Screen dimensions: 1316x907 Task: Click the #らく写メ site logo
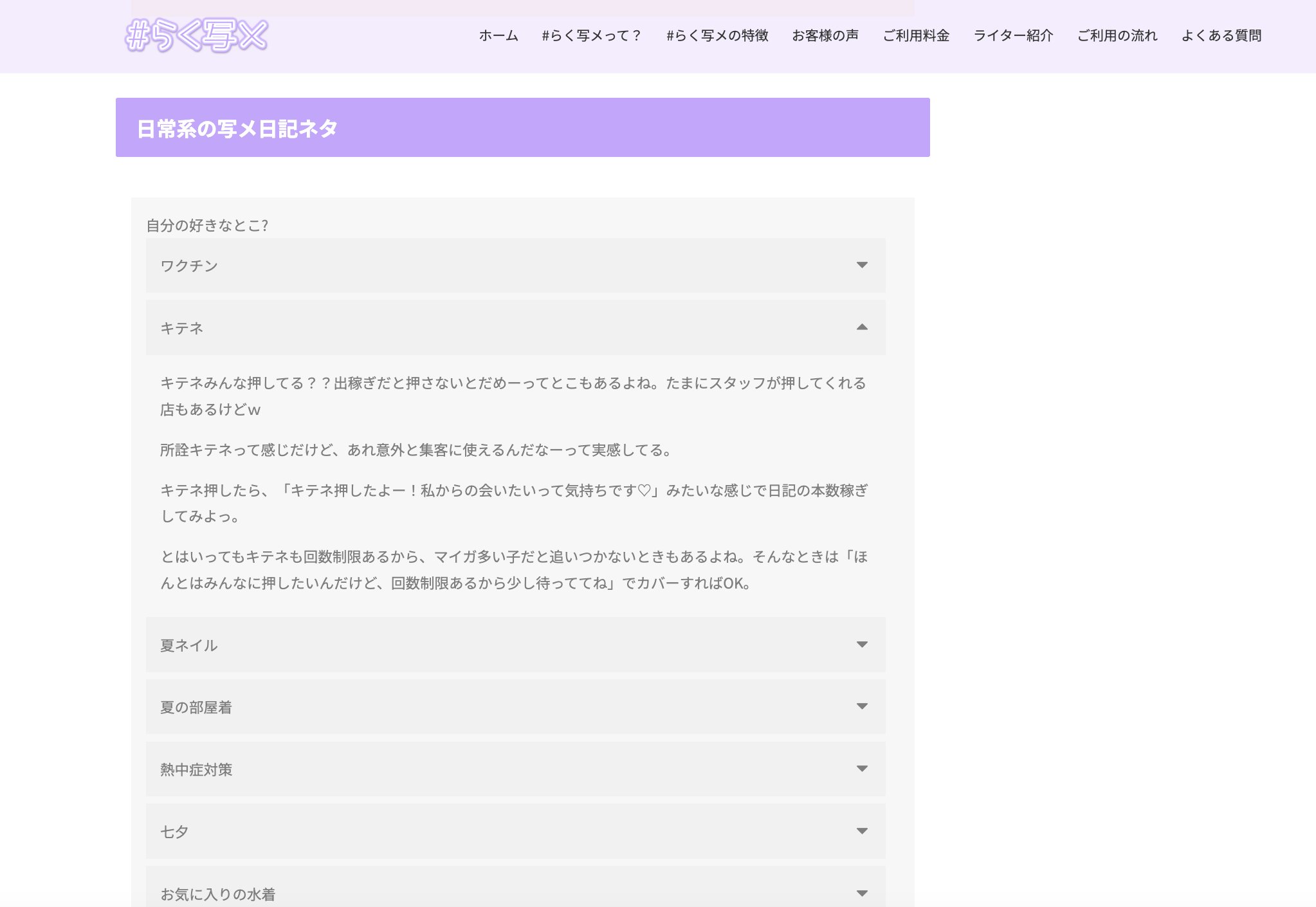click(196, 35)
